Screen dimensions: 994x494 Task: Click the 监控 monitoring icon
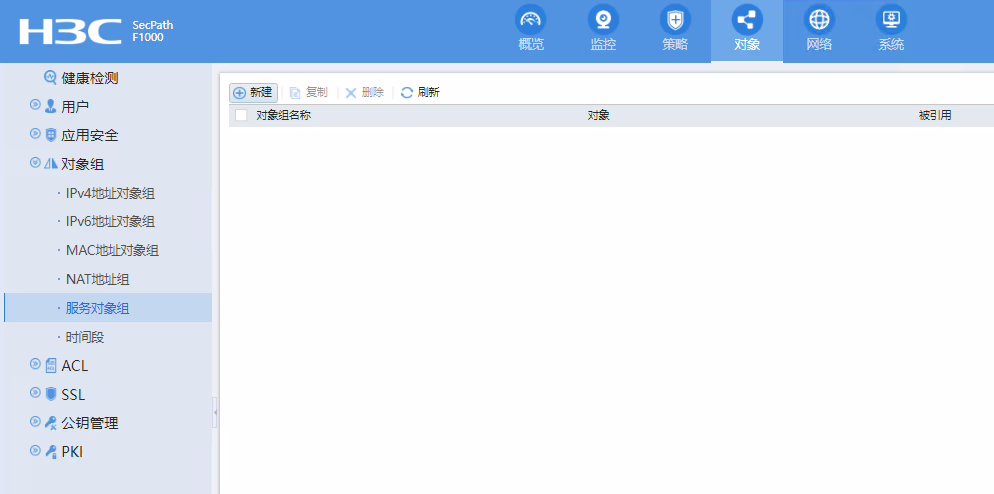[x=603, y=20]
